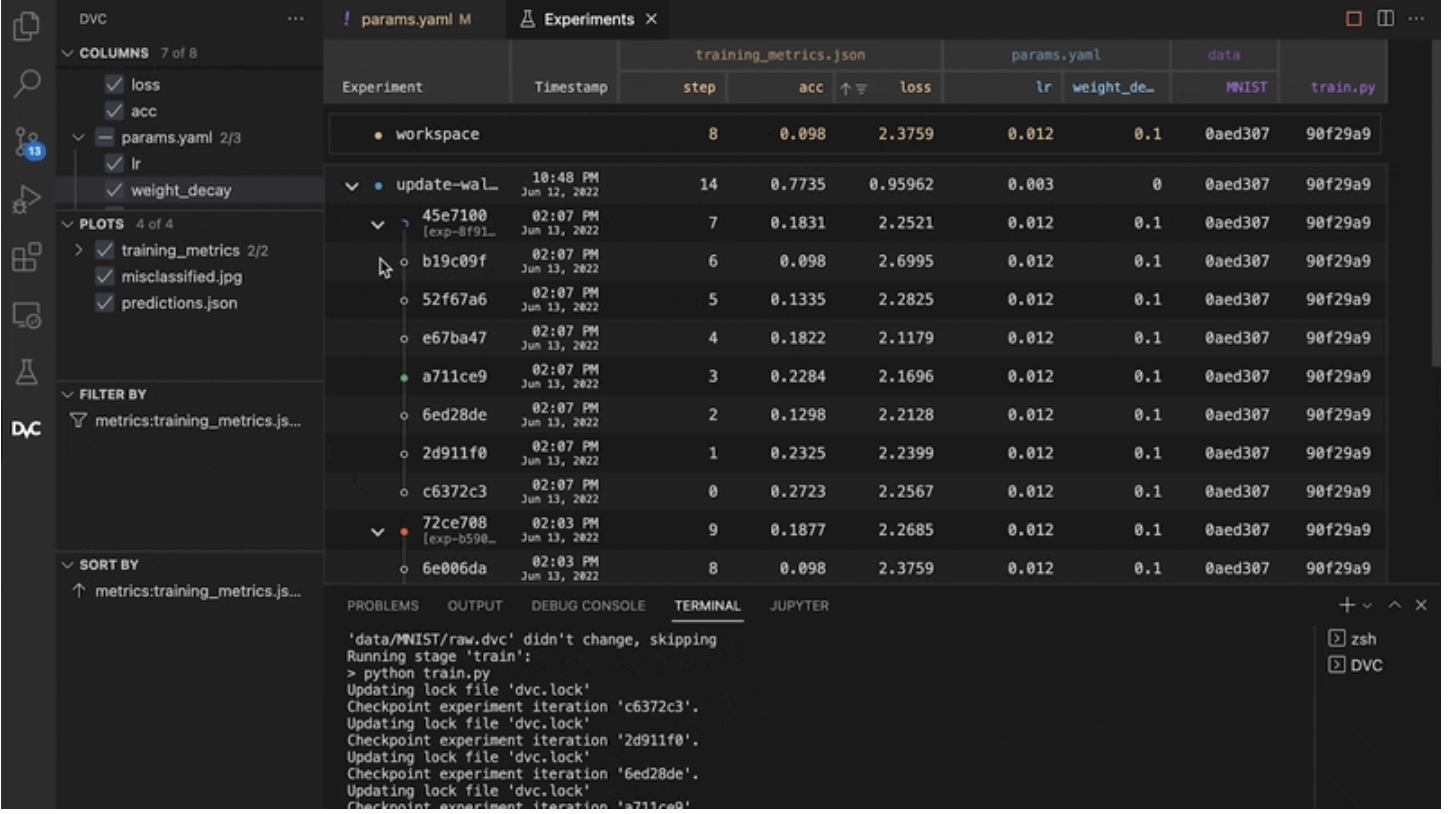The height and width of the screenshot is (814, 1448).
Task: Switch to the DEBUG CONSOLE panel tab
Action: click(x=588, y=605)
